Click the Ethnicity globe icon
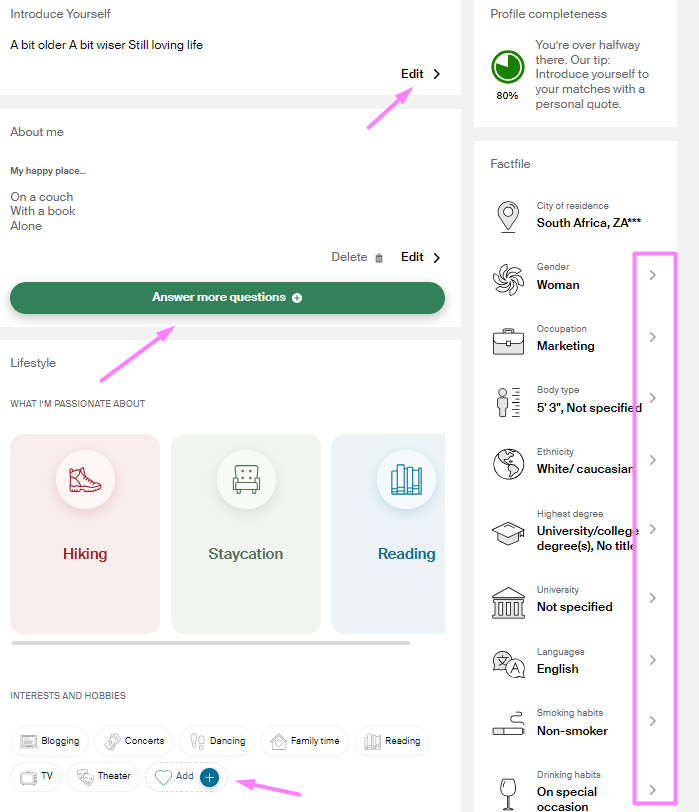699x812 pixels. [508, 464]
